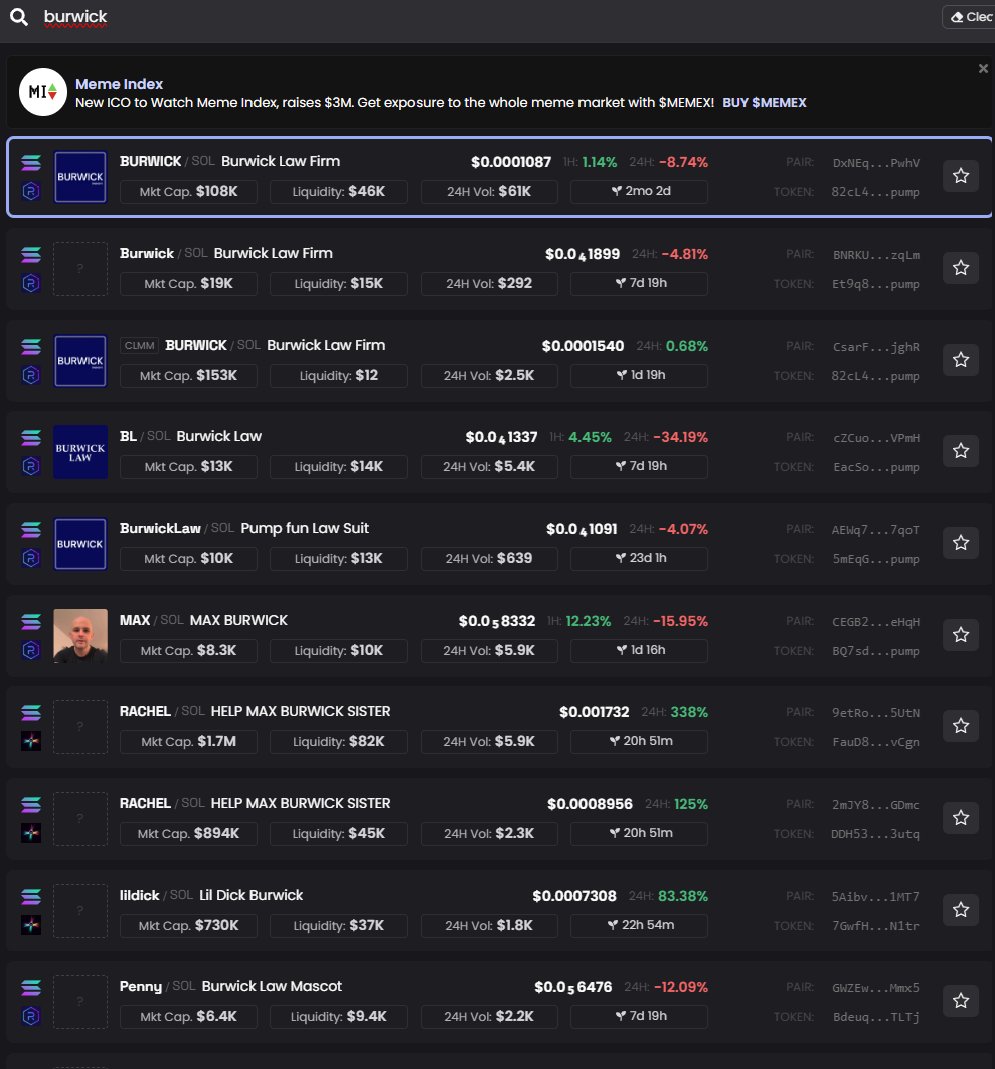Click Solana icon in BL Burwick Law row
This screenshot has height=1069, width=995.
tap(31, 438)
